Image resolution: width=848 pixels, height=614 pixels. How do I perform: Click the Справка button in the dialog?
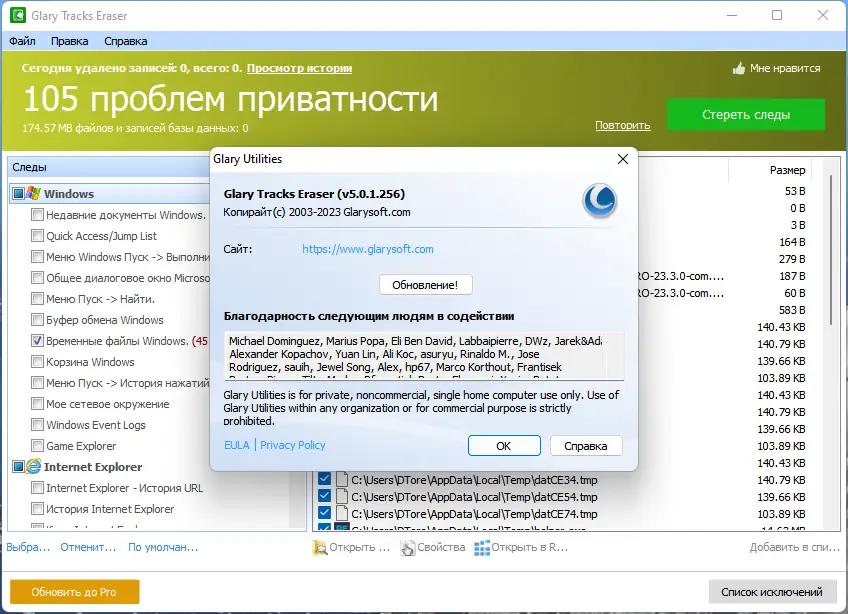(586, 446)
